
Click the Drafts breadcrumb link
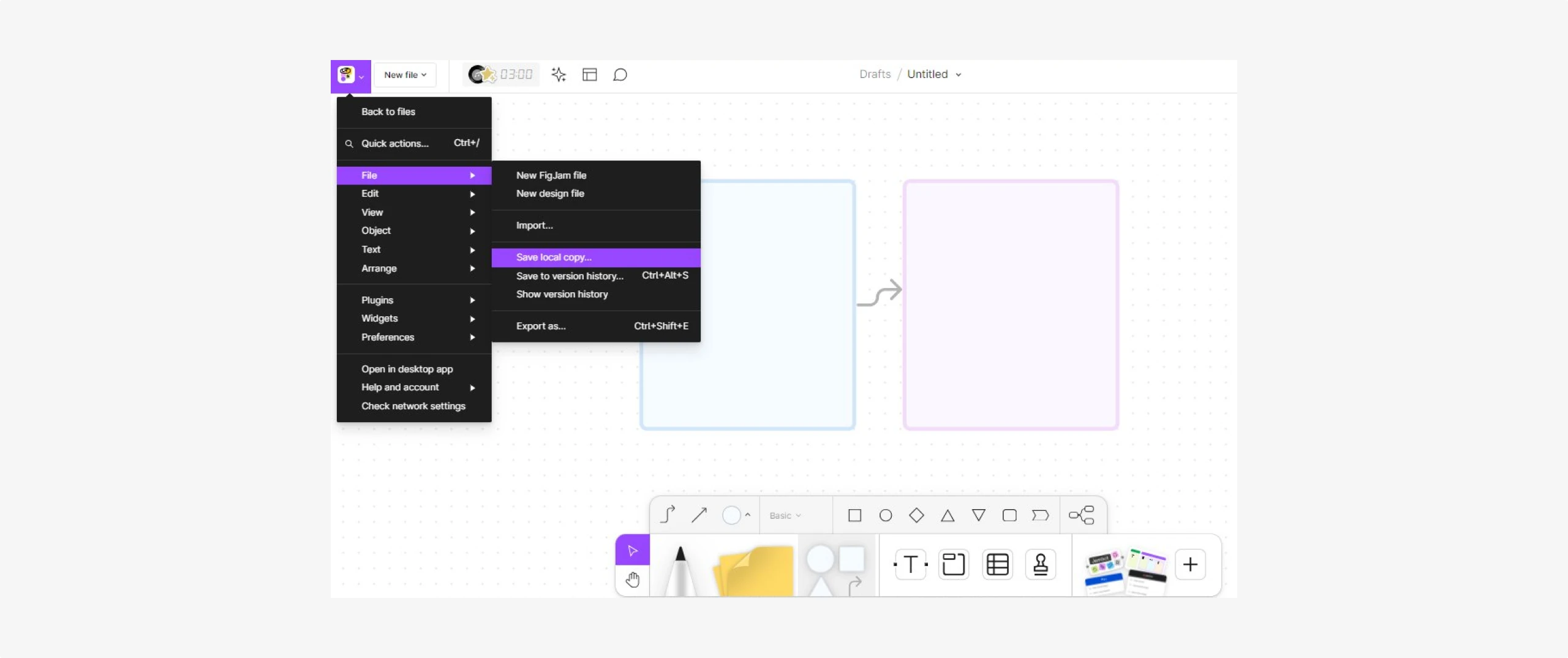(x=875, y=74)
